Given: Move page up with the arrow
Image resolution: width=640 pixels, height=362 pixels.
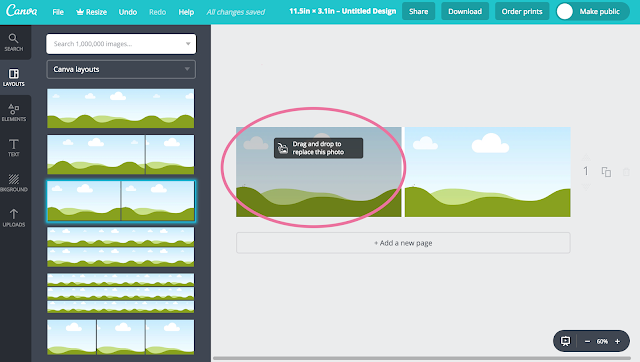Looking at the screenshot, I should (x=586, y=158).
